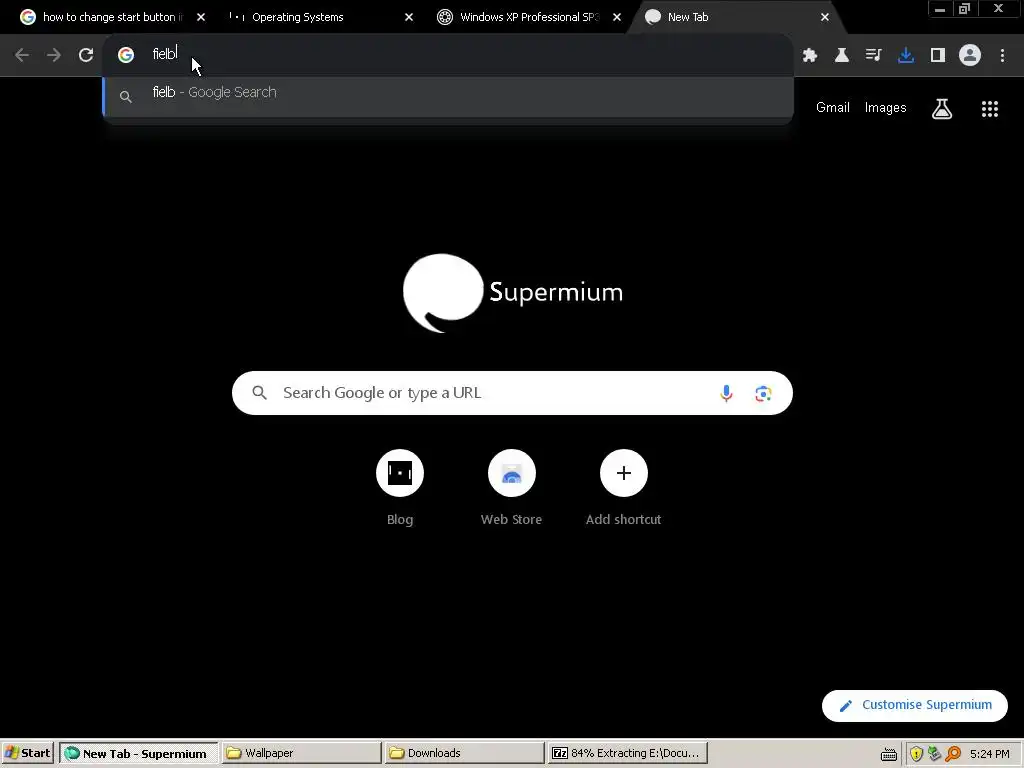Open the flask experiments icon in toolbar
Viewport: 1024px width, 768px height.
[x=842, y=56]
